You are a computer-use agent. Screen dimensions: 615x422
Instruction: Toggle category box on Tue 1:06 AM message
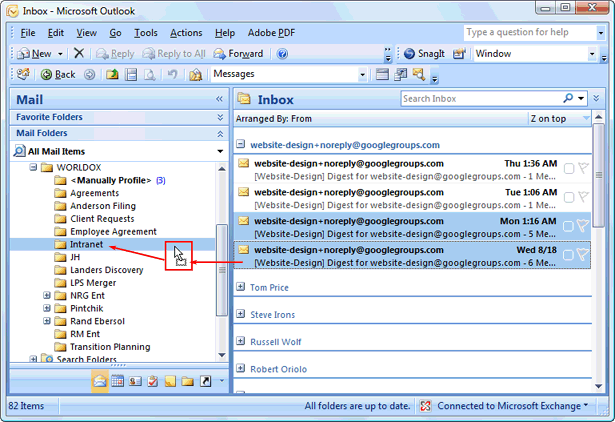click(569, 197)
